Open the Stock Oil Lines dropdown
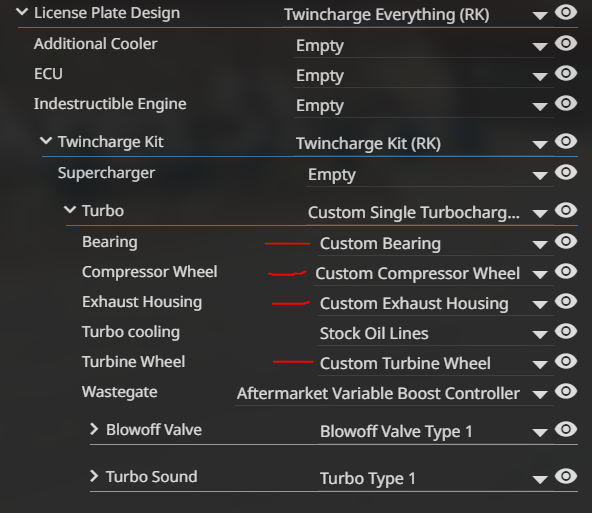This screenshot has height=513, width=592. point(436,334)
